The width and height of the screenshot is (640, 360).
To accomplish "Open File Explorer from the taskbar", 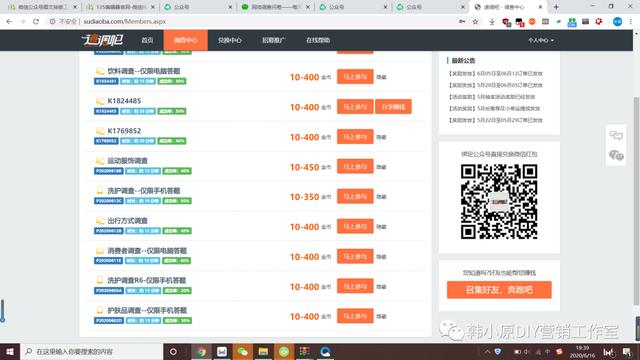I will click(263, 351).
